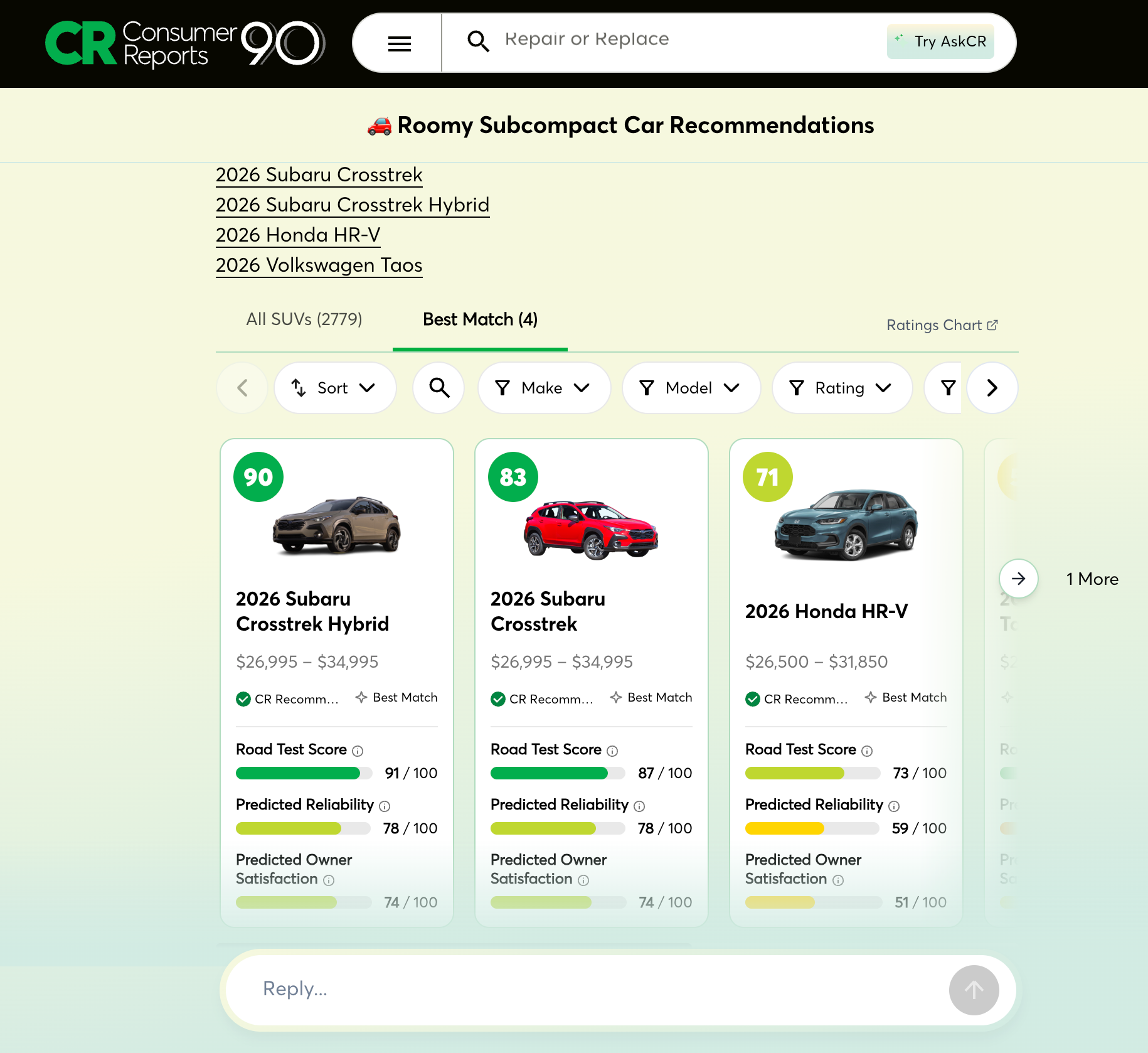Click the Best Match sparkle on the Crosstrek card
Image resolution: width=1148 pixels, height=1053 pixels.
click(616, 697)
